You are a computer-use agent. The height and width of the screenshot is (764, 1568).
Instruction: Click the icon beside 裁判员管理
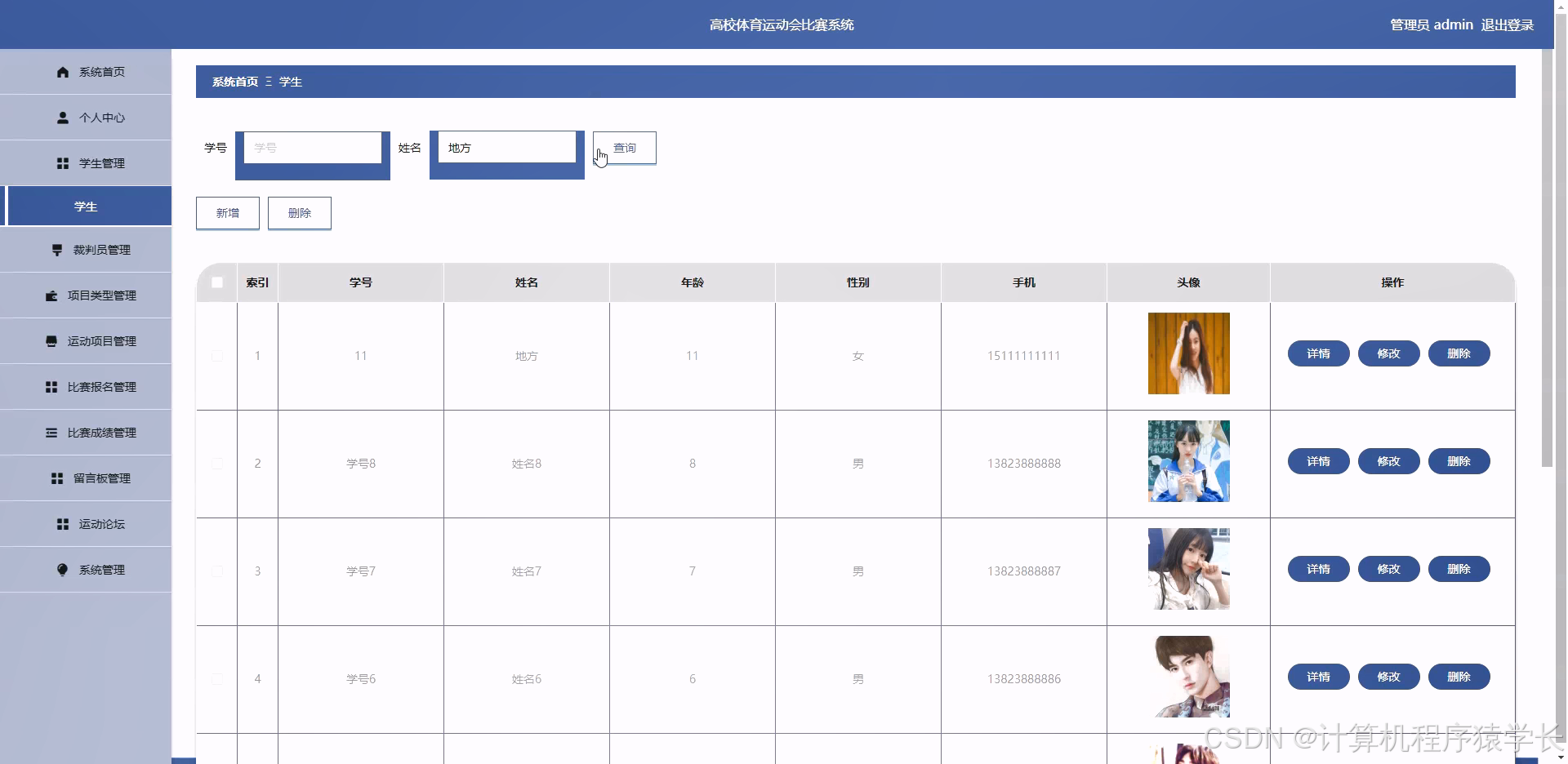[x=57, y=250]
